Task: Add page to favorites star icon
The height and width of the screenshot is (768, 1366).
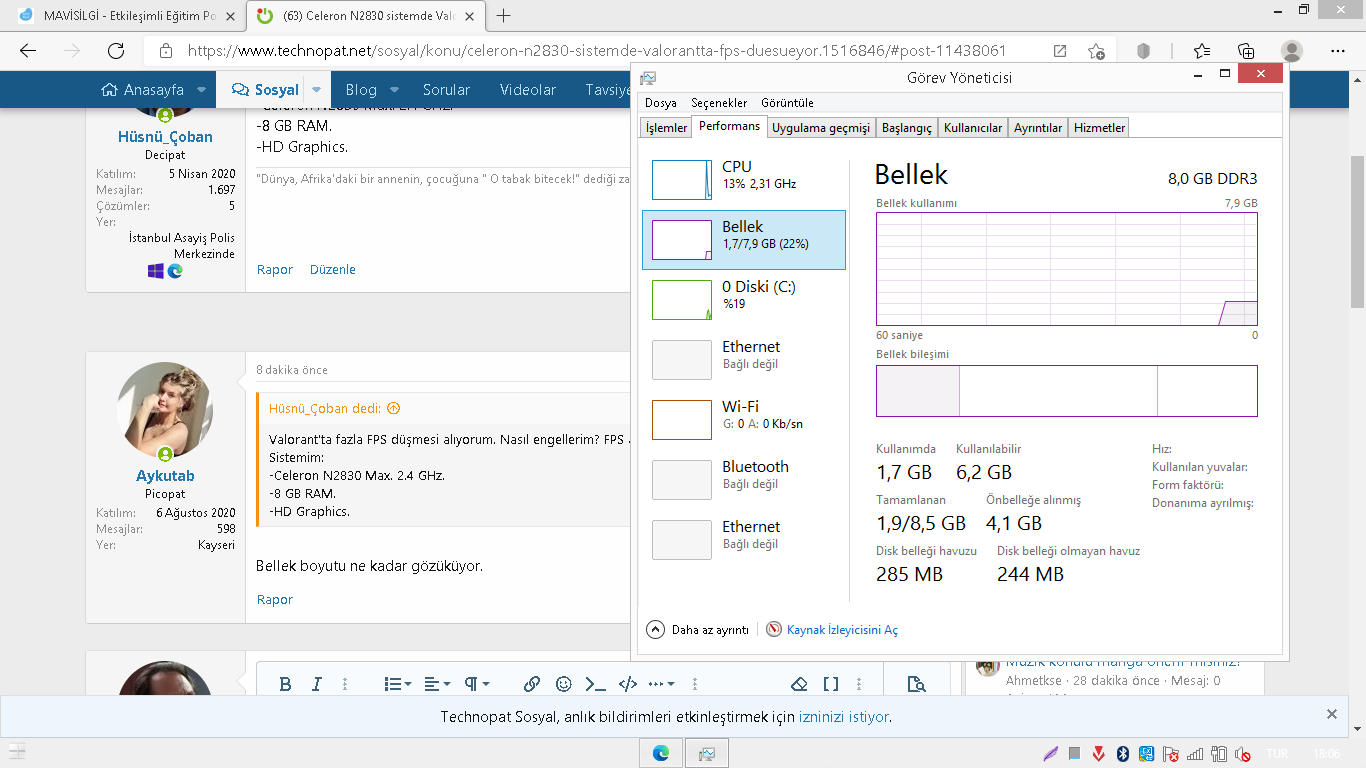Action: pyautogui.click(x=1096, y=51)
